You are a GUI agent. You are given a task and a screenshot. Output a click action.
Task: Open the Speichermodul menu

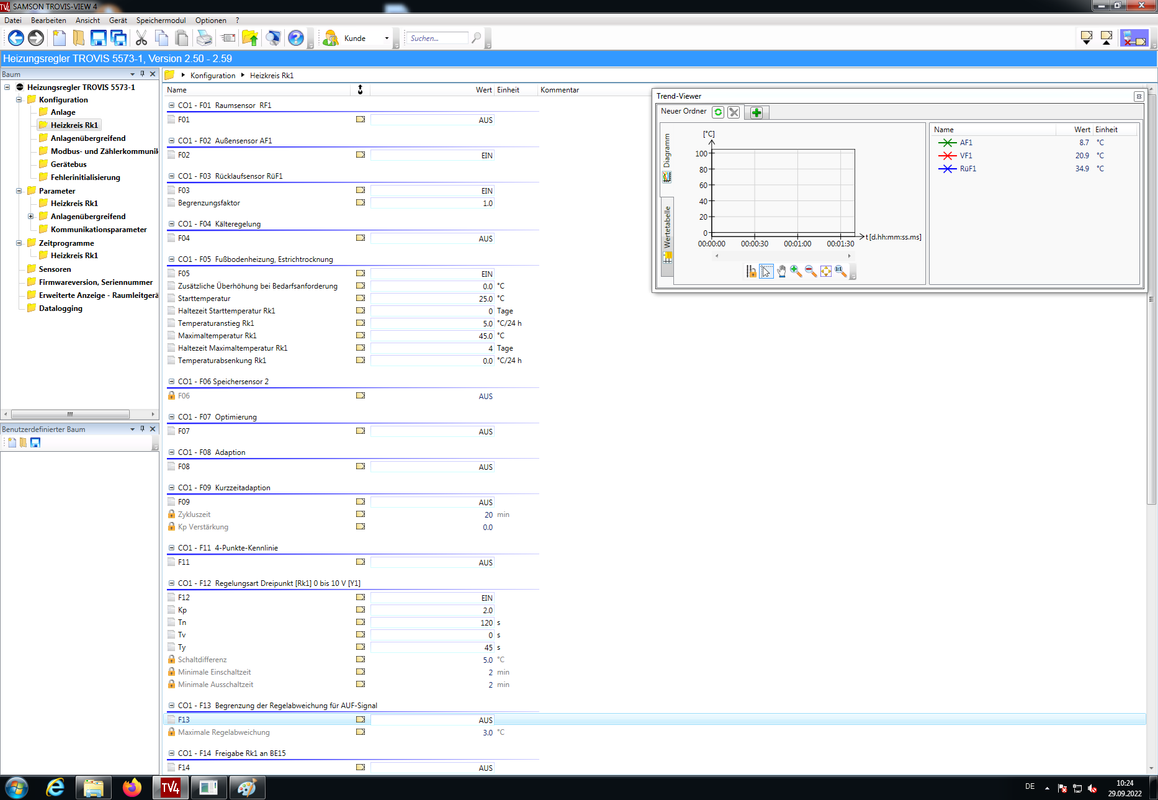[x=161, y=20]
